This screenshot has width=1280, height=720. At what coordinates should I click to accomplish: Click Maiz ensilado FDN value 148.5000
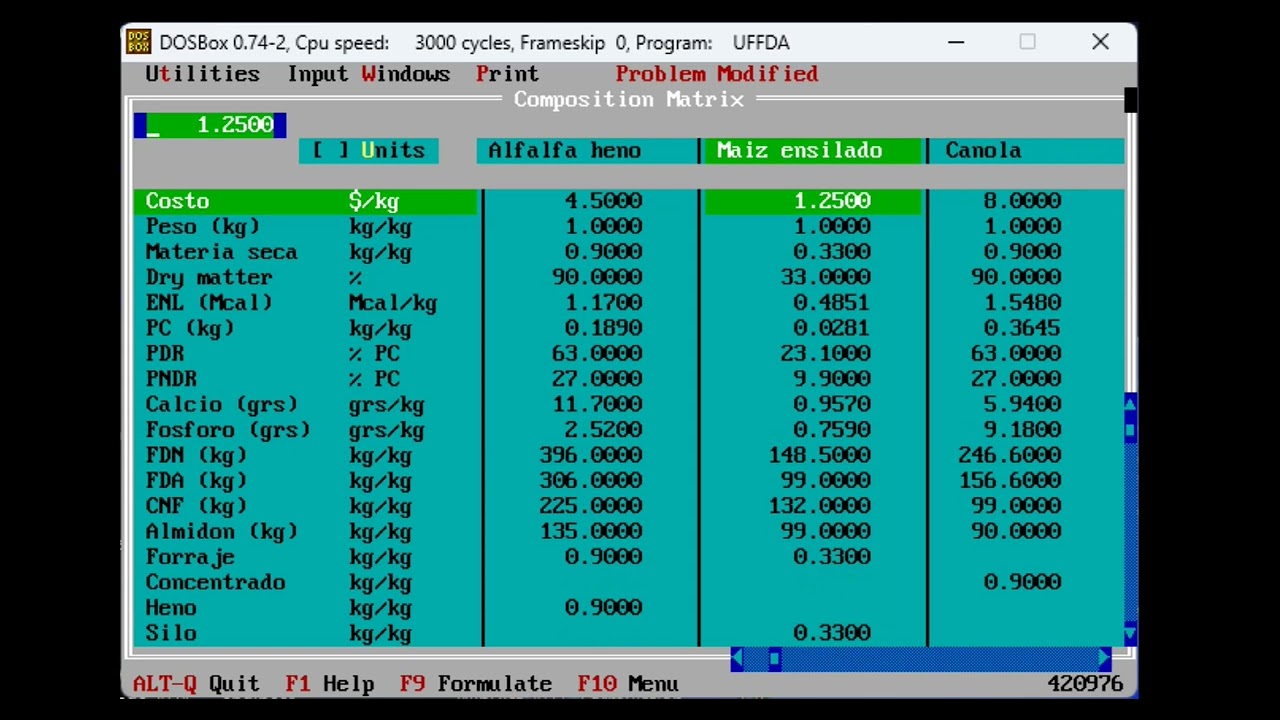pyautogui.click(x=819, y=455)
